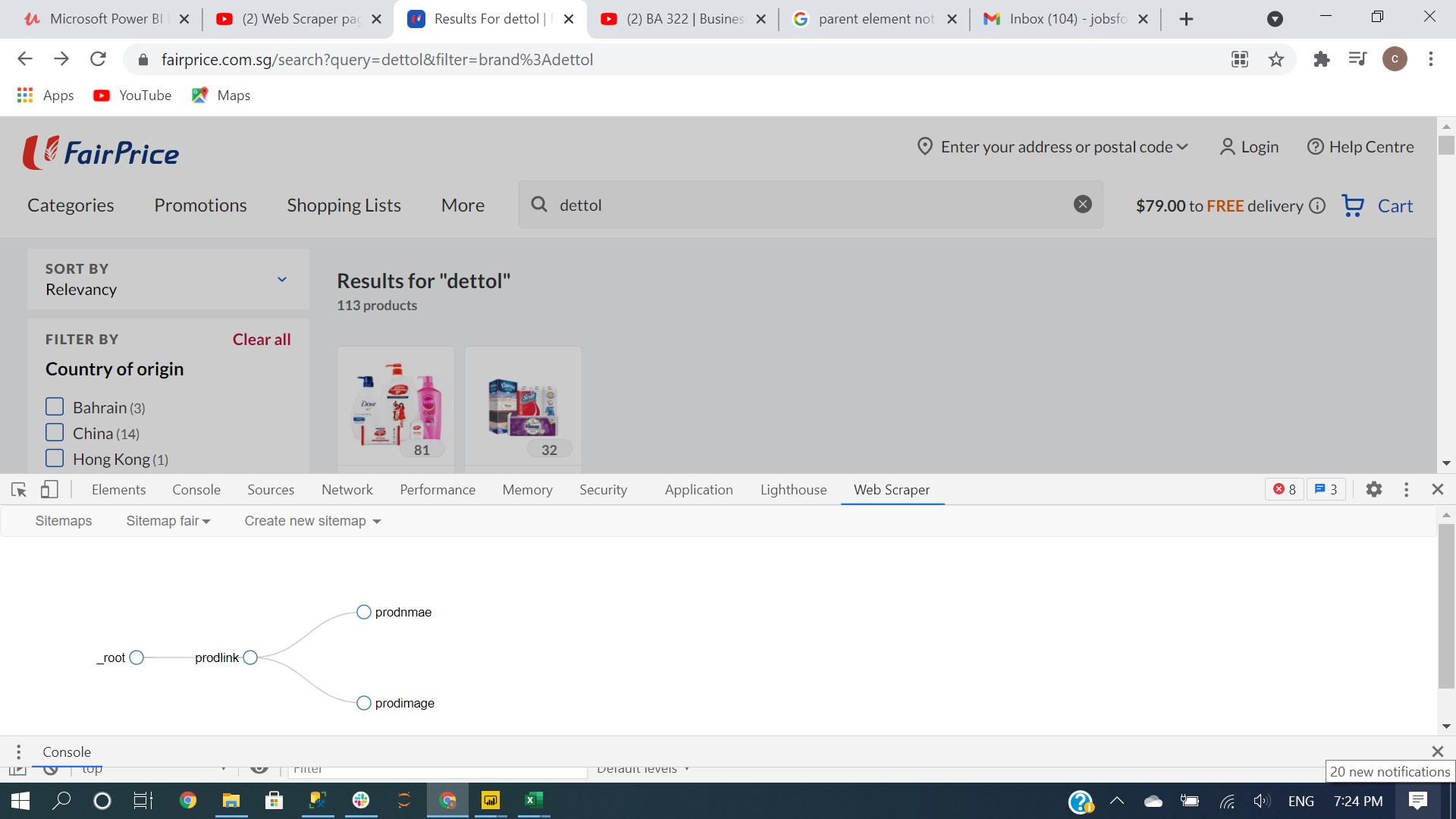
Task: Click the Cart shopping icon
Action: click(x=1353, y=206)
